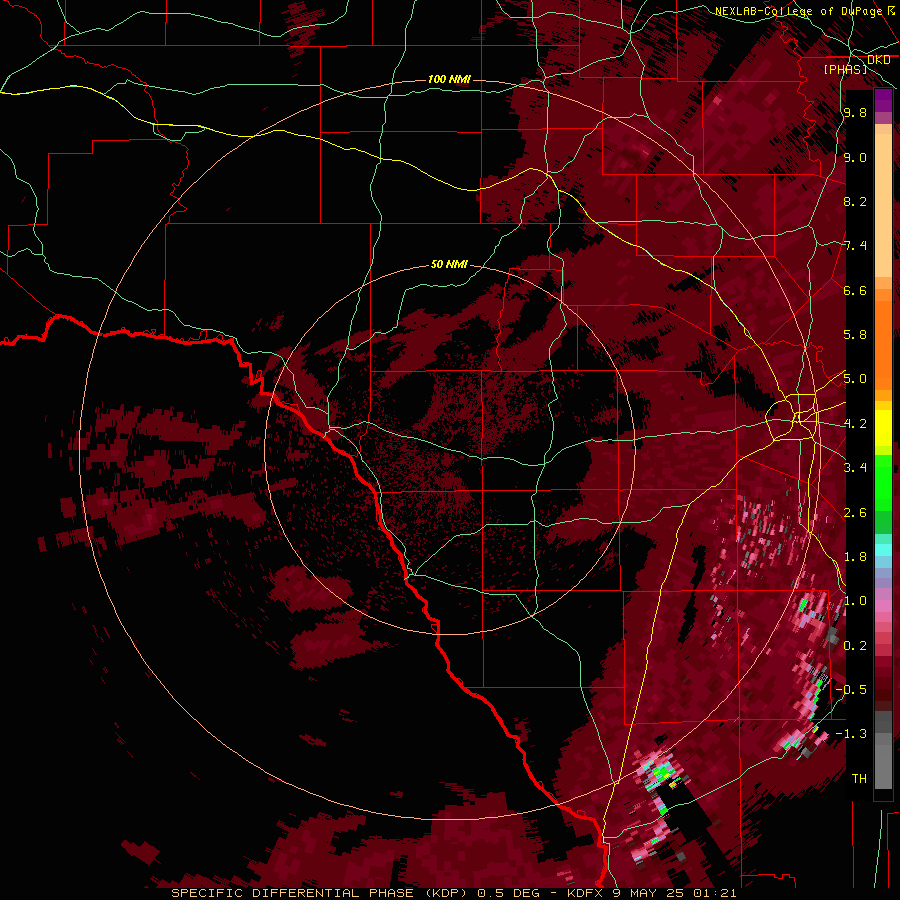Click the bright green band of the color bar
This screenshot has width=900, height=900.
click(x=883, y=483)
